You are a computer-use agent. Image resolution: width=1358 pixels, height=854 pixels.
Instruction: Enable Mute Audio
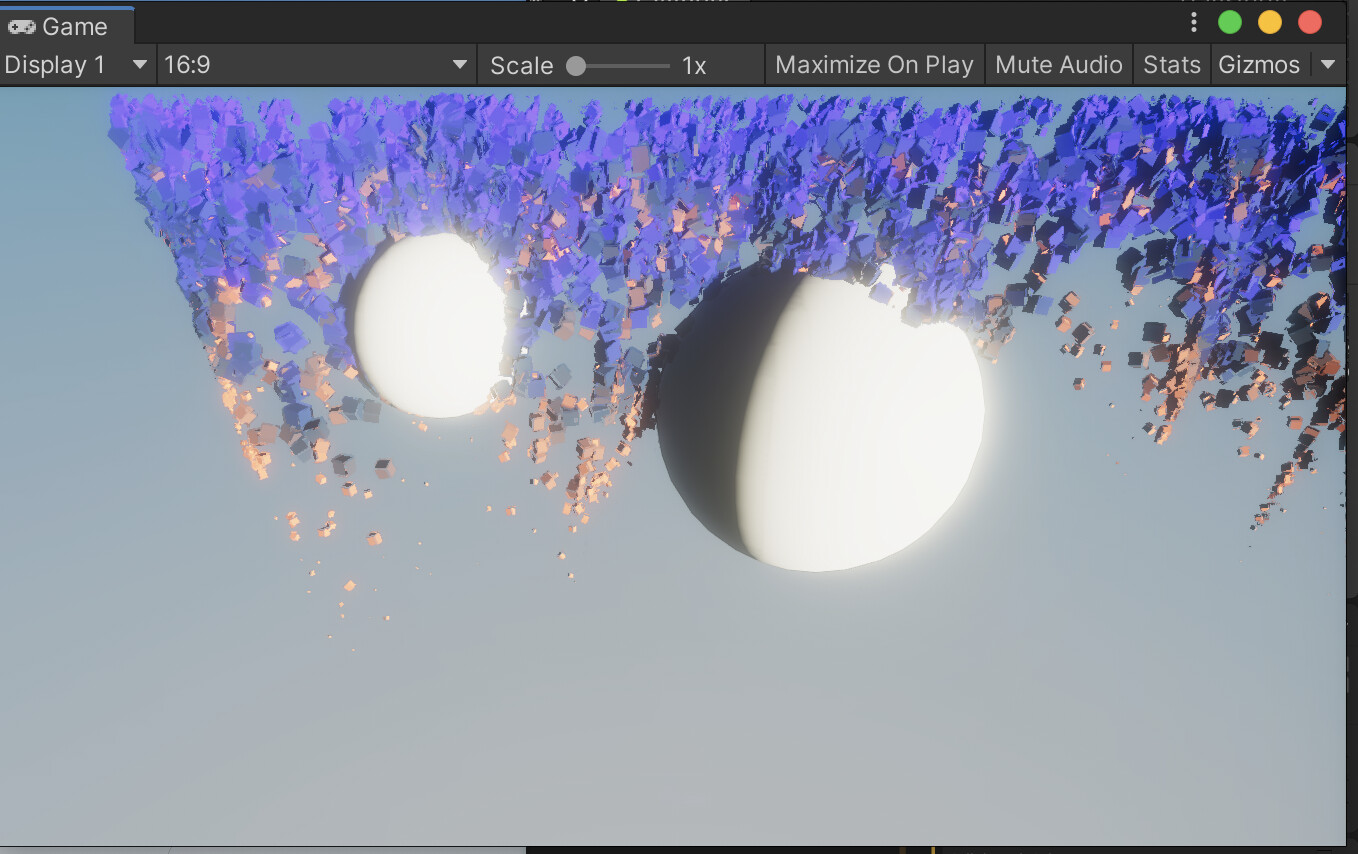[1059, 64]
